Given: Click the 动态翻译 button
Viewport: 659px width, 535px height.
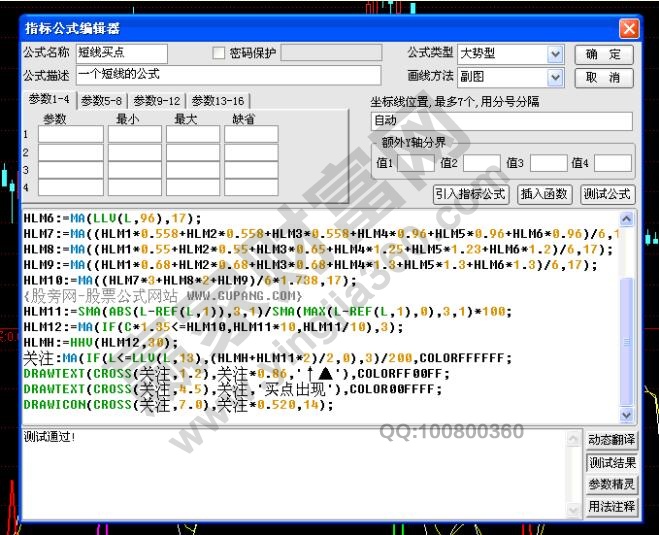Looking at the screenshot, I should coord(611,440).
